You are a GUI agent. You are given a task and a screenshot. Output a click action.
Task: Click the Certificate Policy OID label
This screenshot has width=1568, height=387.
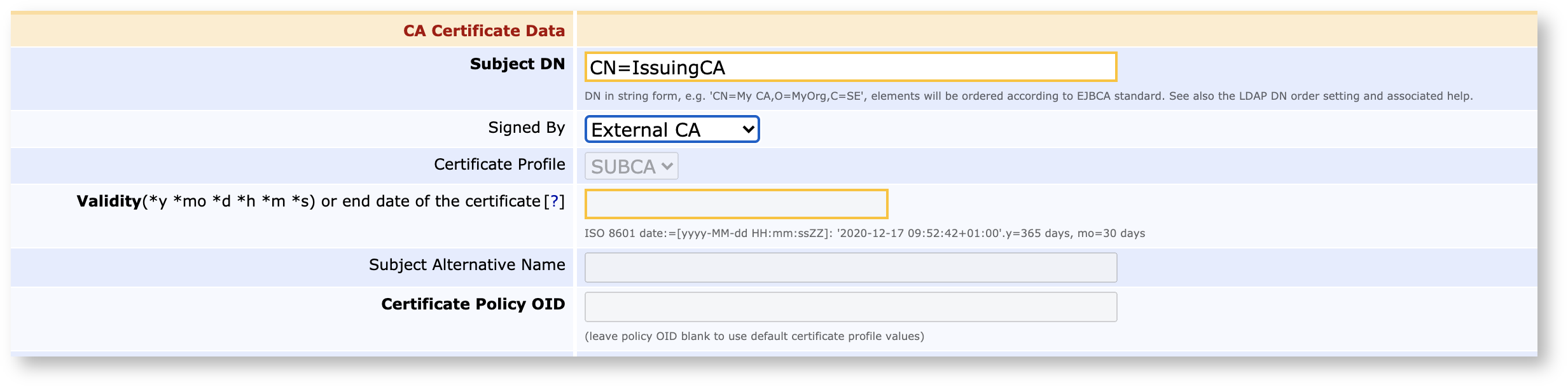(x=473, y=304)
